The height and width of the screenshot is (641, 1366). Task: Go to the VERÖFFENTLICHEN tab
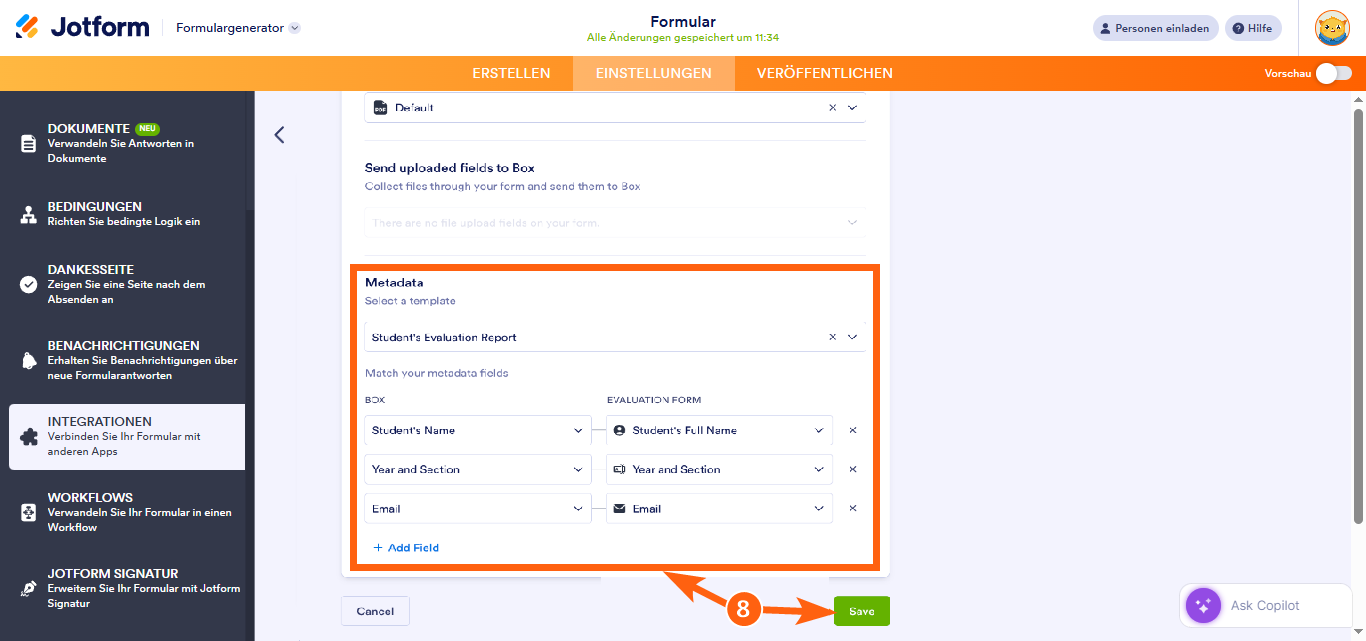click(x=824, y=73)
